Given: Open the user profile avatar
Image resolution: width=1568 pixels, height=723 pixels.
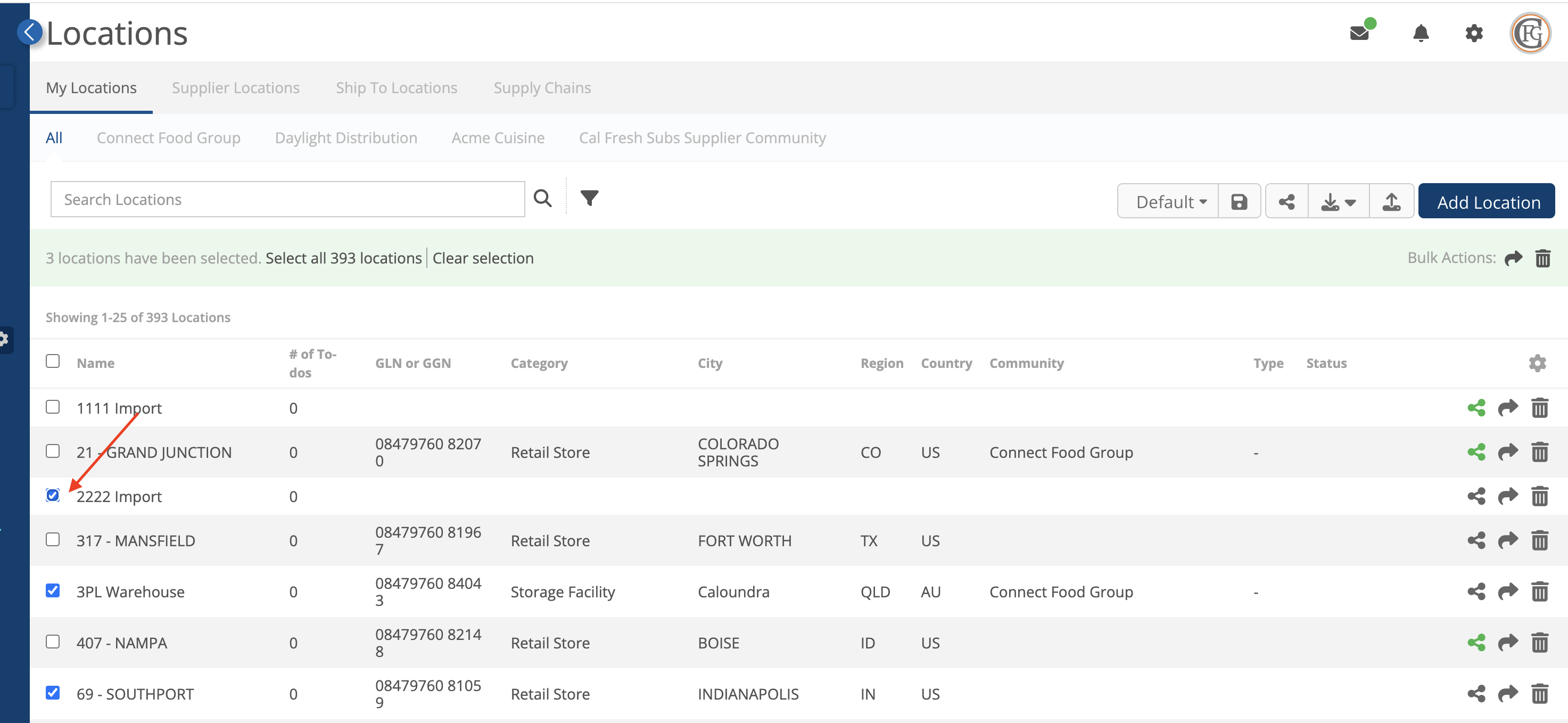Looking at the screenshot, I should (x=1530, y=33).
